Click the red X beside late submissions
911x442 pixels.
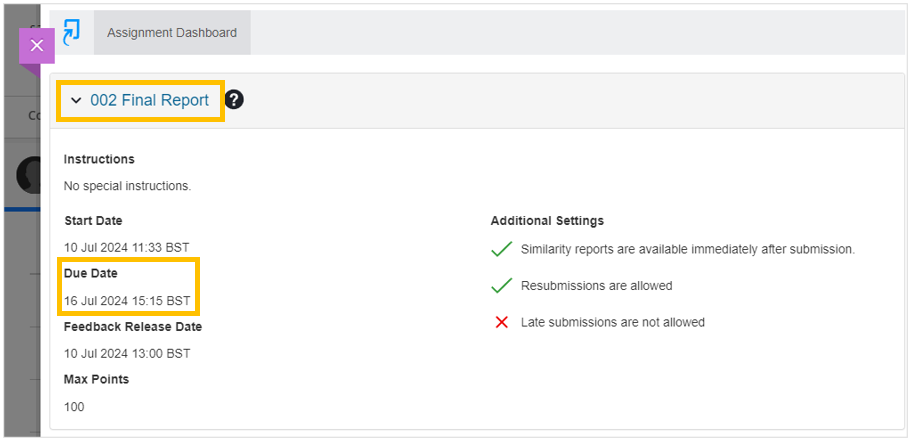pyautogui.click(x=501, y=322)
